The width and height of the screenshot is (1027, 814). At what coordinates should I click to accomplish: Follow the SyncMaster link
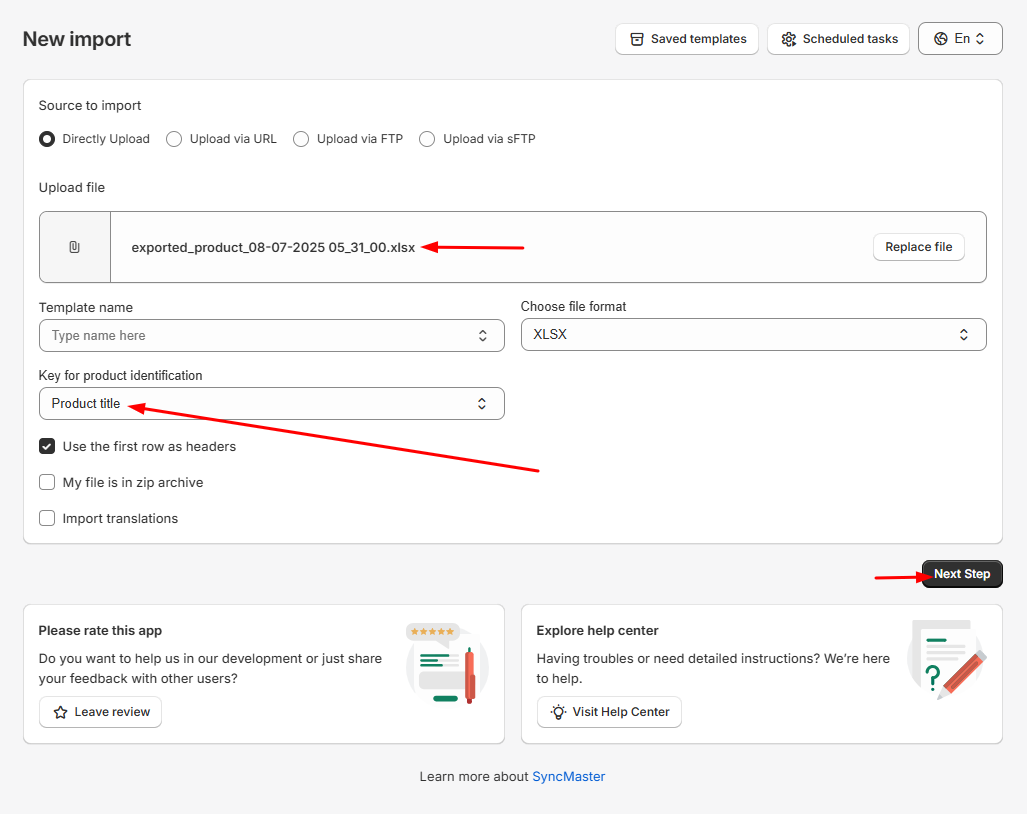pos(569,777)
